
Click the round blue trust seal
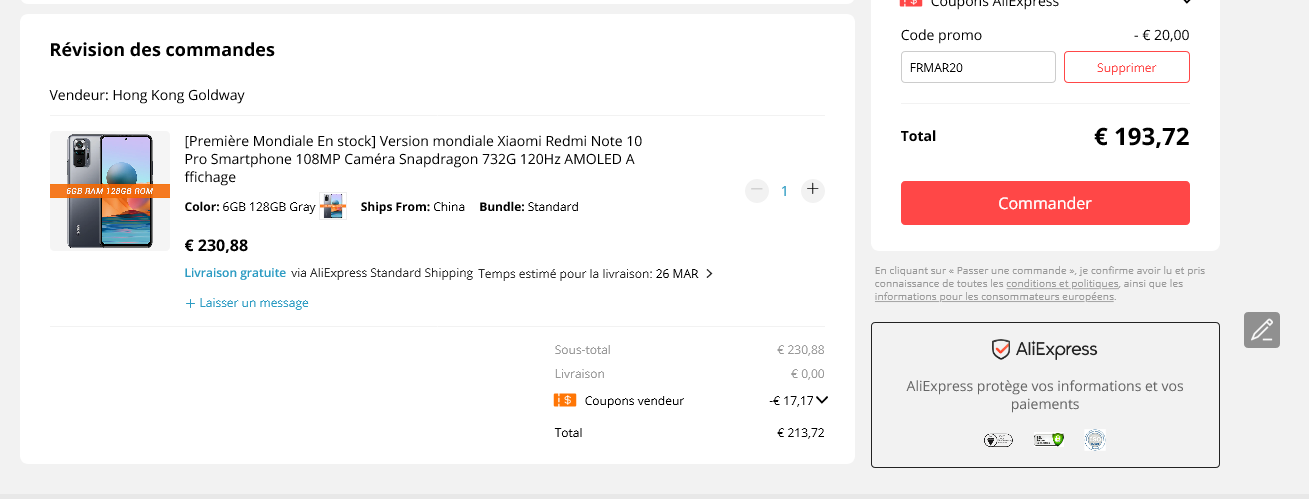click(1094, 440)
